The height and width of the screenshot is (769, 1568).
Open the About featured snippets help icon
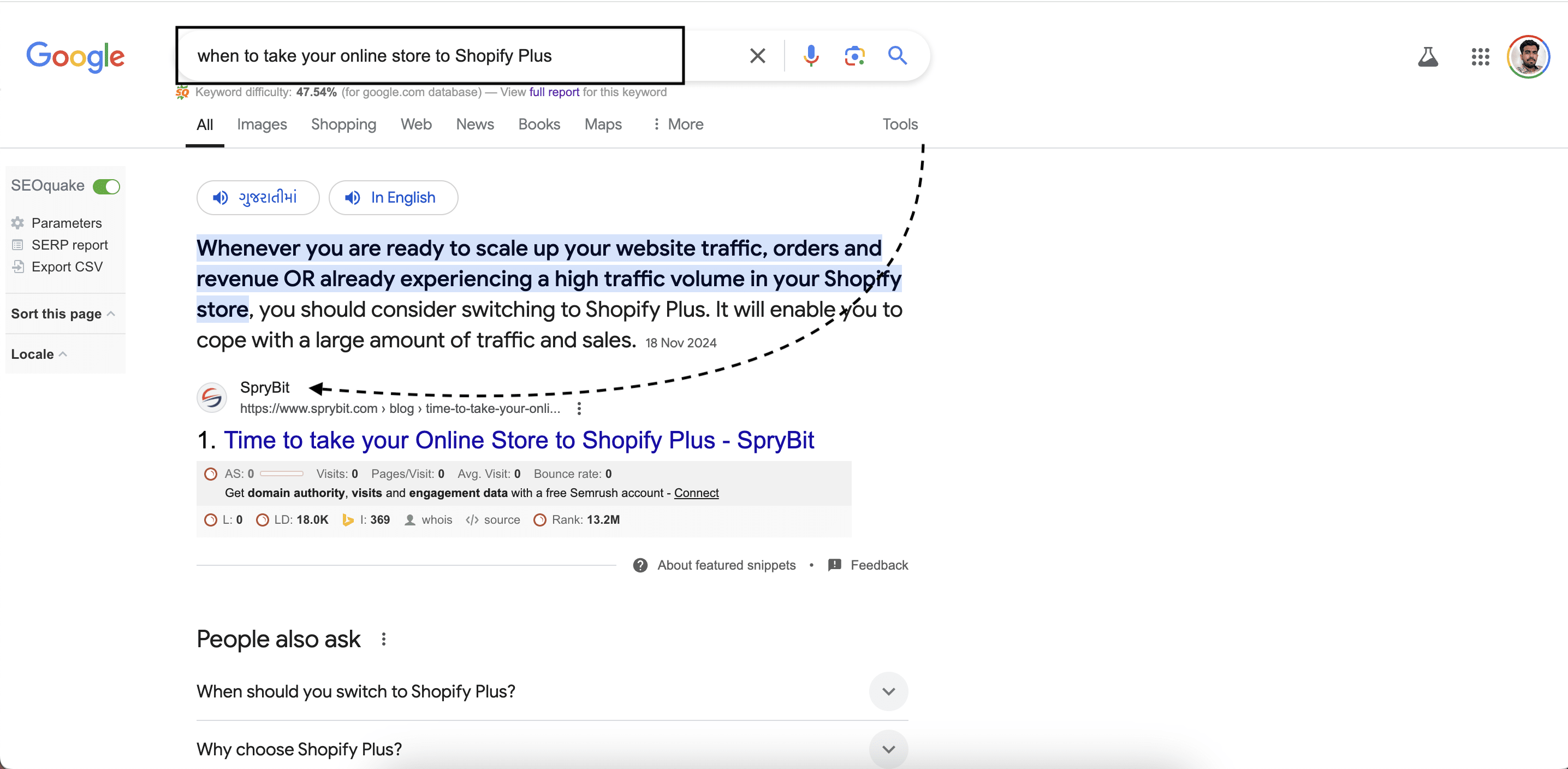[640, 566]
